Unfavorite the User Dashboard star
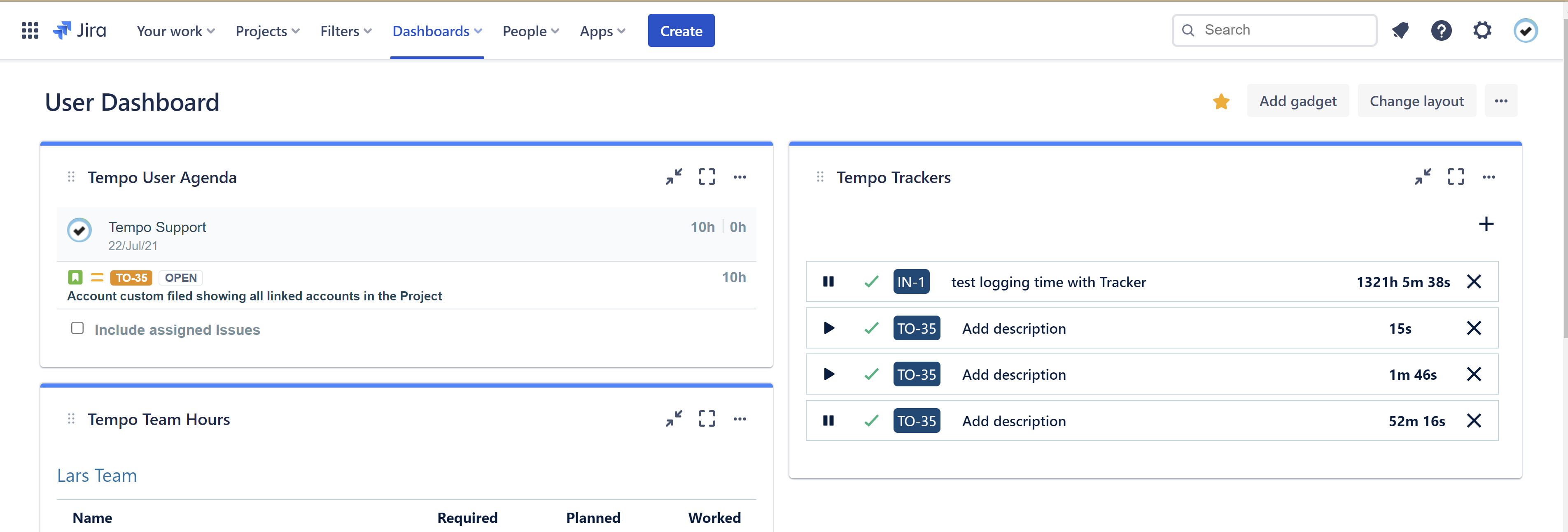The height and width of the screenshot is (532, 1568). 1221,102
